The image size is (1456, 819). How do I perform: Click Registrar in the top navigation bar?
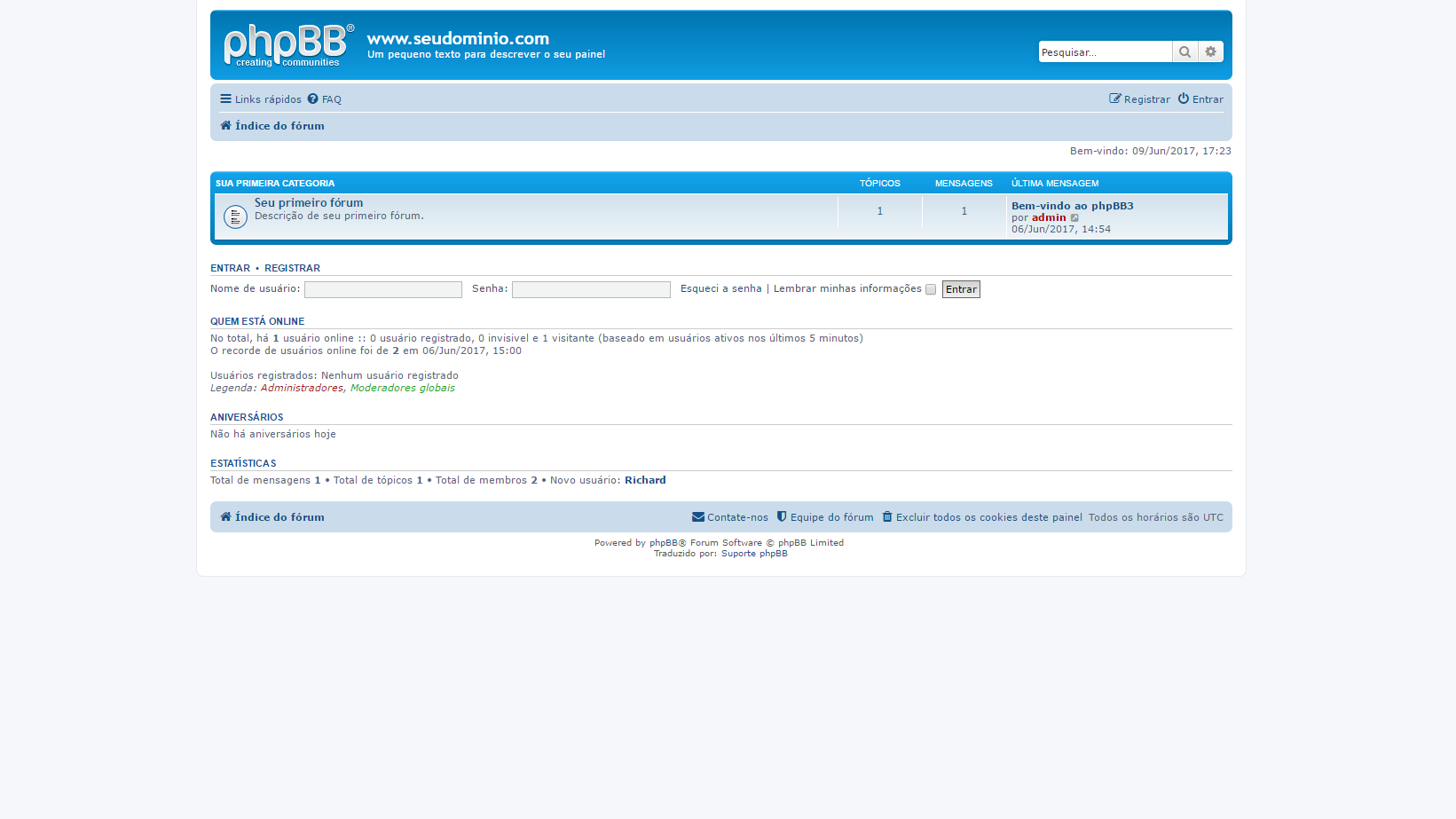1139,99
